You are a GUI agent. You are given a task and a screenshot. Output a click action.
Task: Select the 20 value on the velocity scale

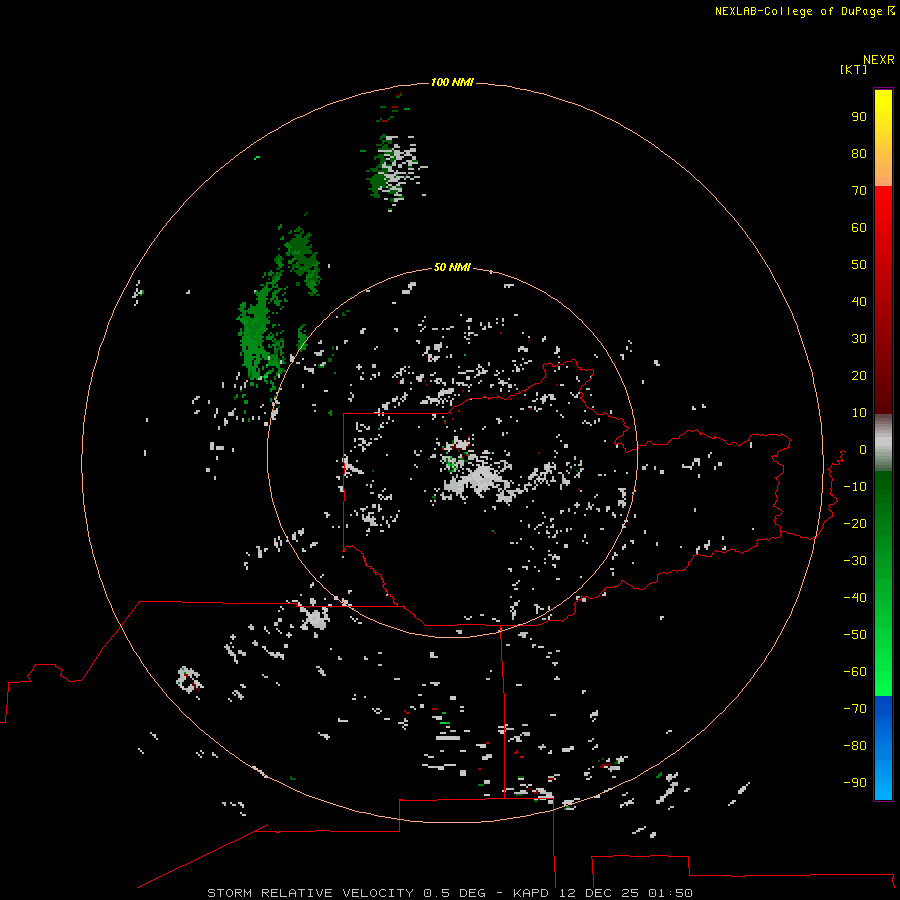[x=859, y=375]
